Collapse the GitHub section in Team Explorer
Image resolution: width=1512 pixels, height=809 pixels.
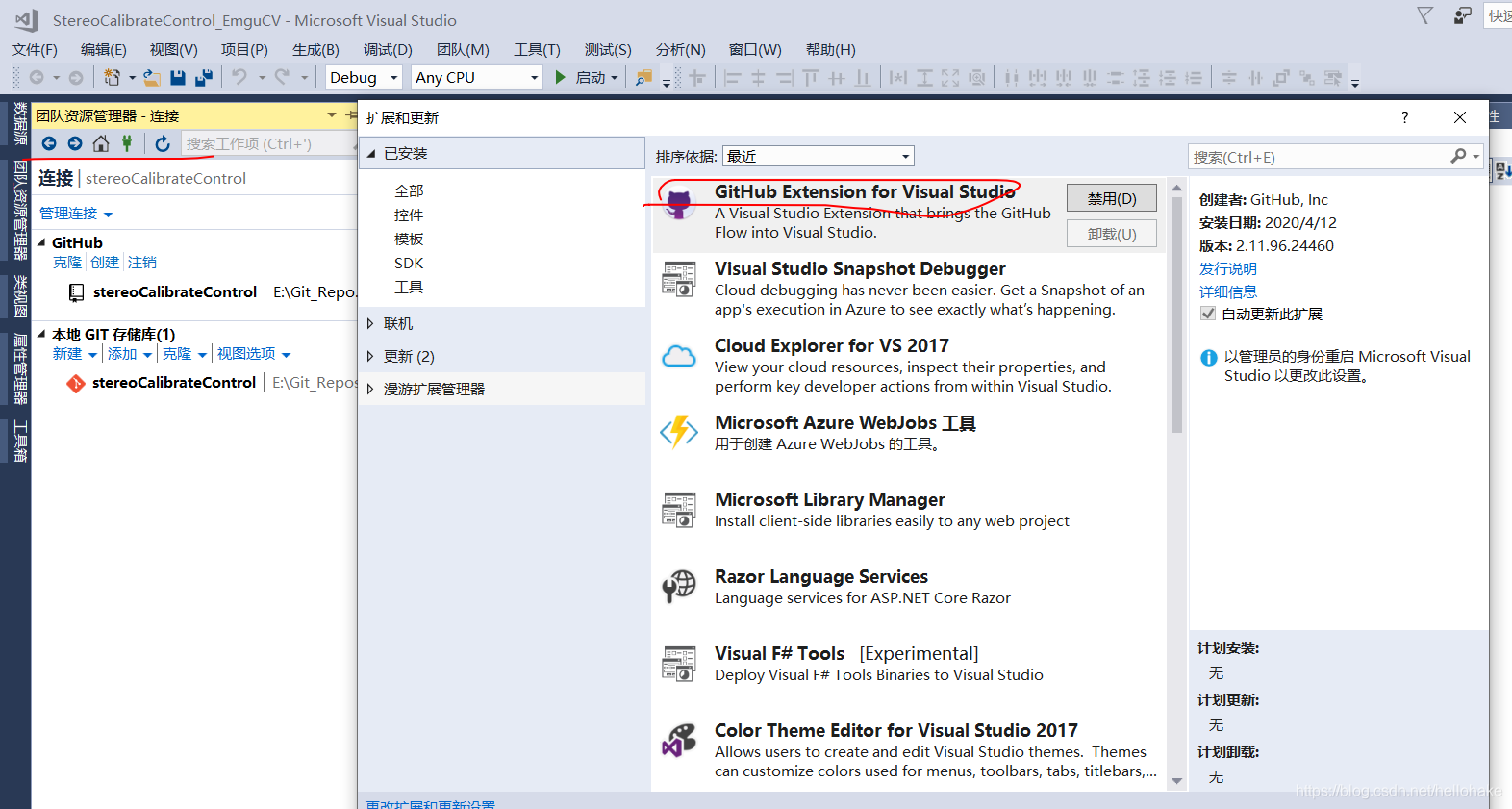[x=41, y=242]
